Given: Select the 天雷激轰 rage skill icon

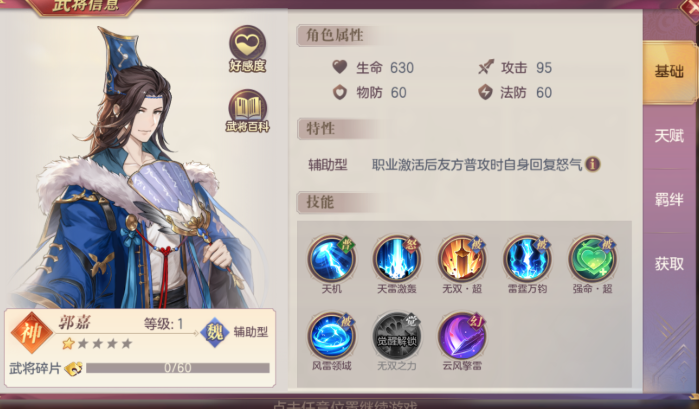Looking at the screenshot, I should (396, 259).
